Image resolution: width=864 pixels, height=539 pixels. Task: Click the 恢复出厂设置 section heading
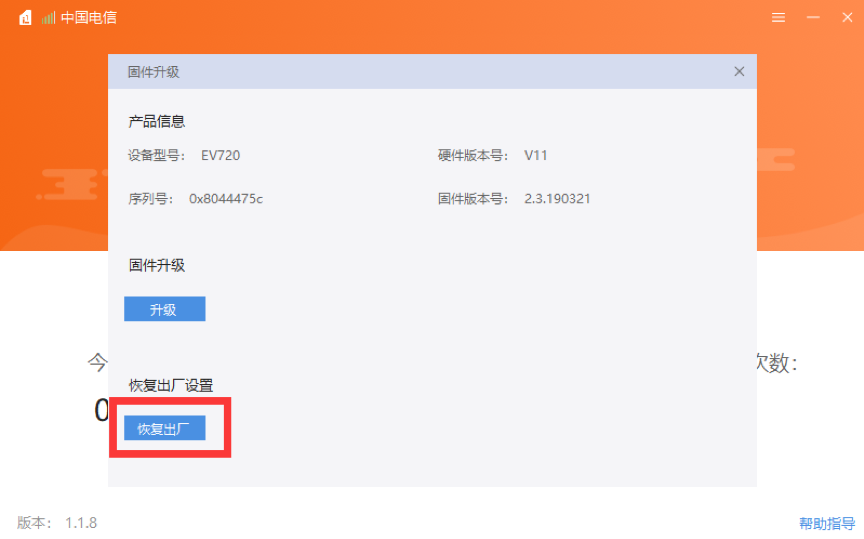tap(171, 385)
